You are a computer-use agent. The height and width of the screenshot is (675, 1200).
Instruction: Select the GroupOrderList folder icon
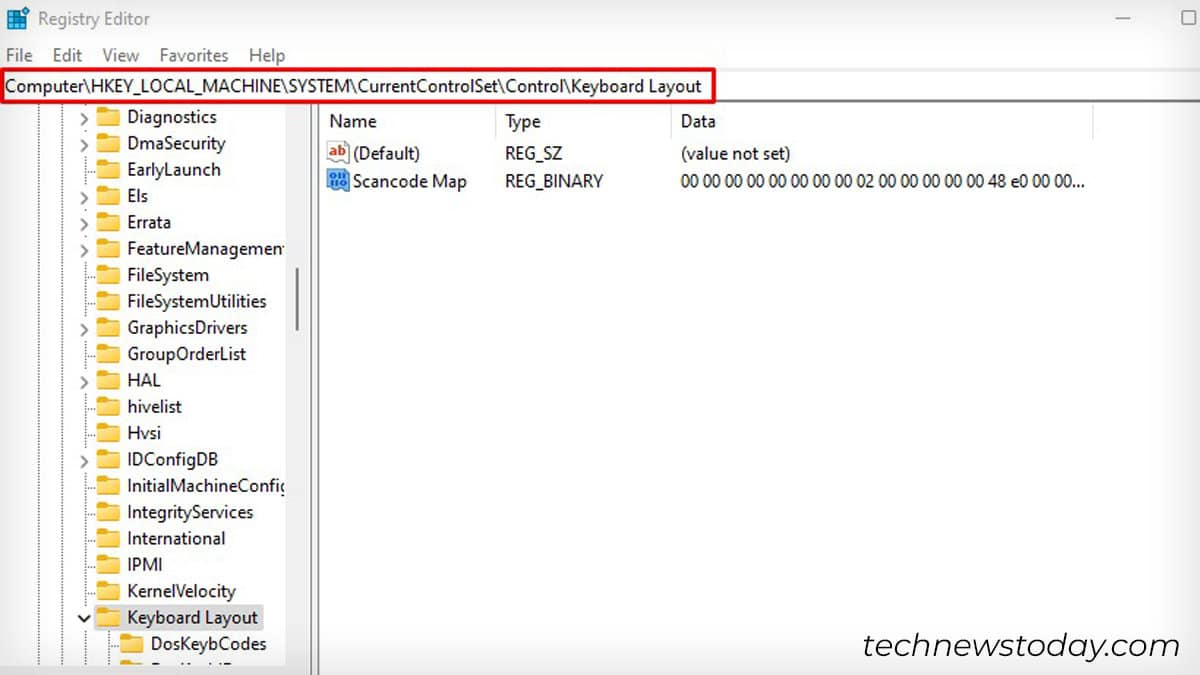point(108,354)
